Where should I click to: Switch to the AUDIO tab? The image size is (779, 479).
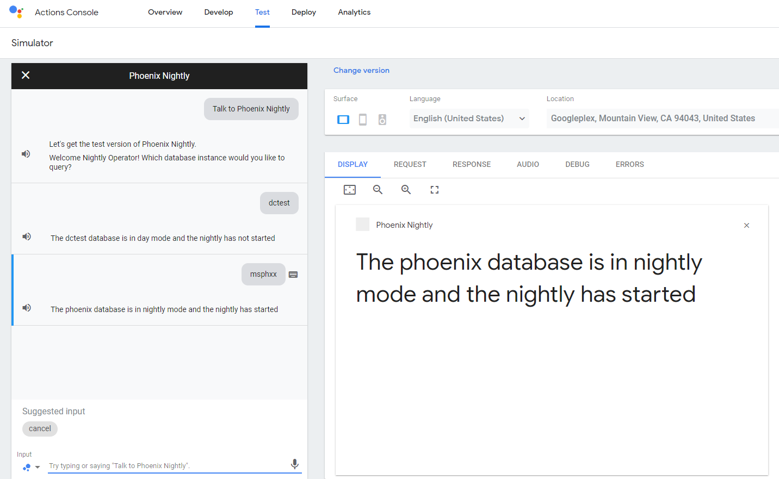pos(528,164)
